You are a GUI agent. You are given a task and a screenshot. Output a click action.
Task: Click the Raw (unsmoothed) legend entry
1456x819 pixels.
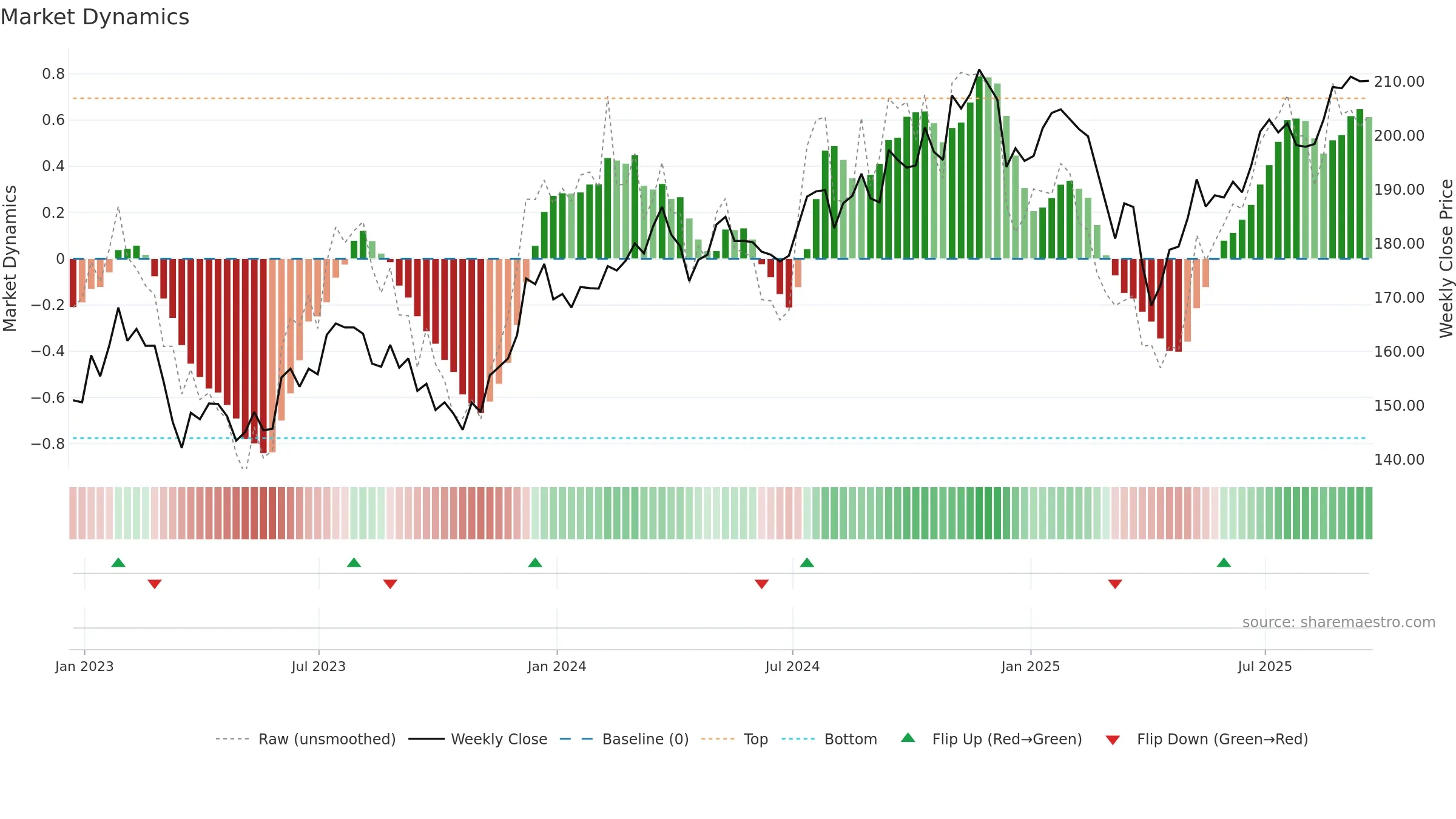(306, 739)
